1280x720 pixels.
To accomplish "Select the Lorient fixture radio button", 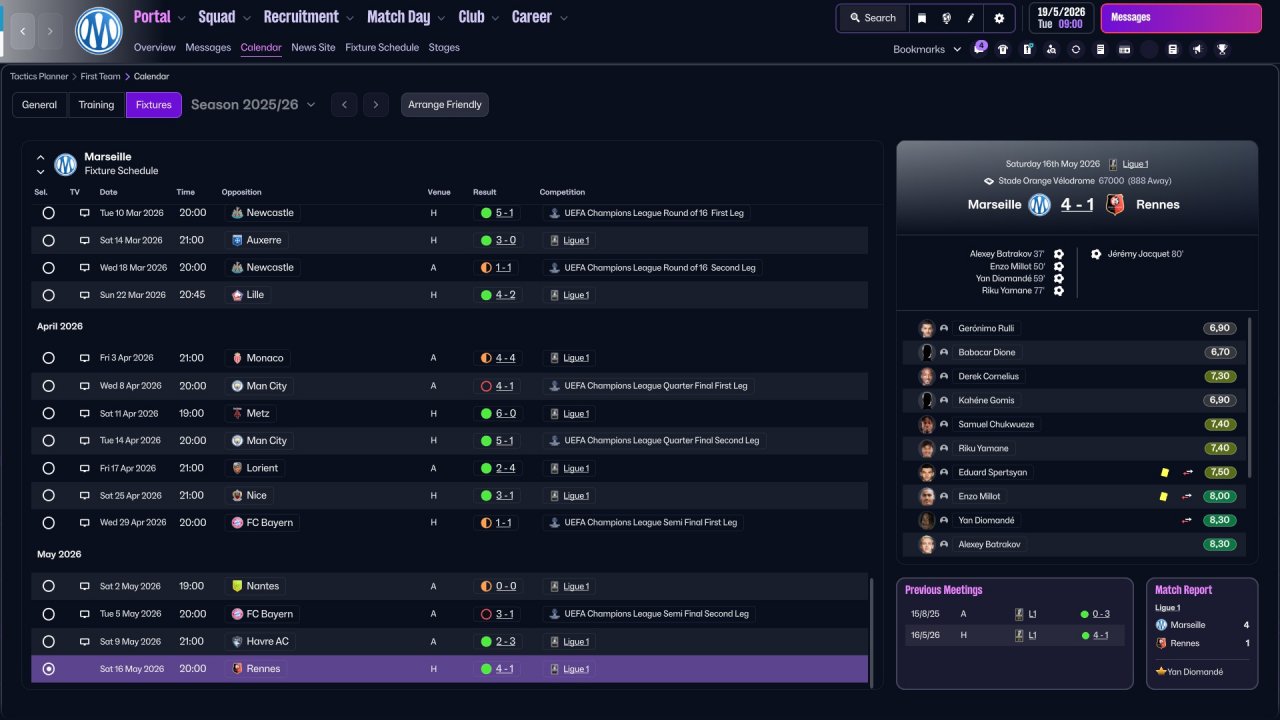I will 48,468.
